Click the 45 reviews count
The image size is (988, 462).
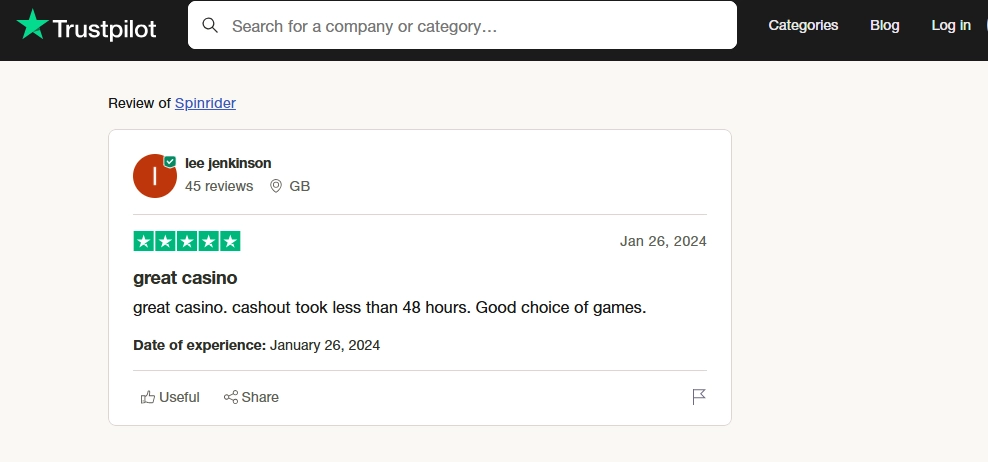tap(219, 186)
